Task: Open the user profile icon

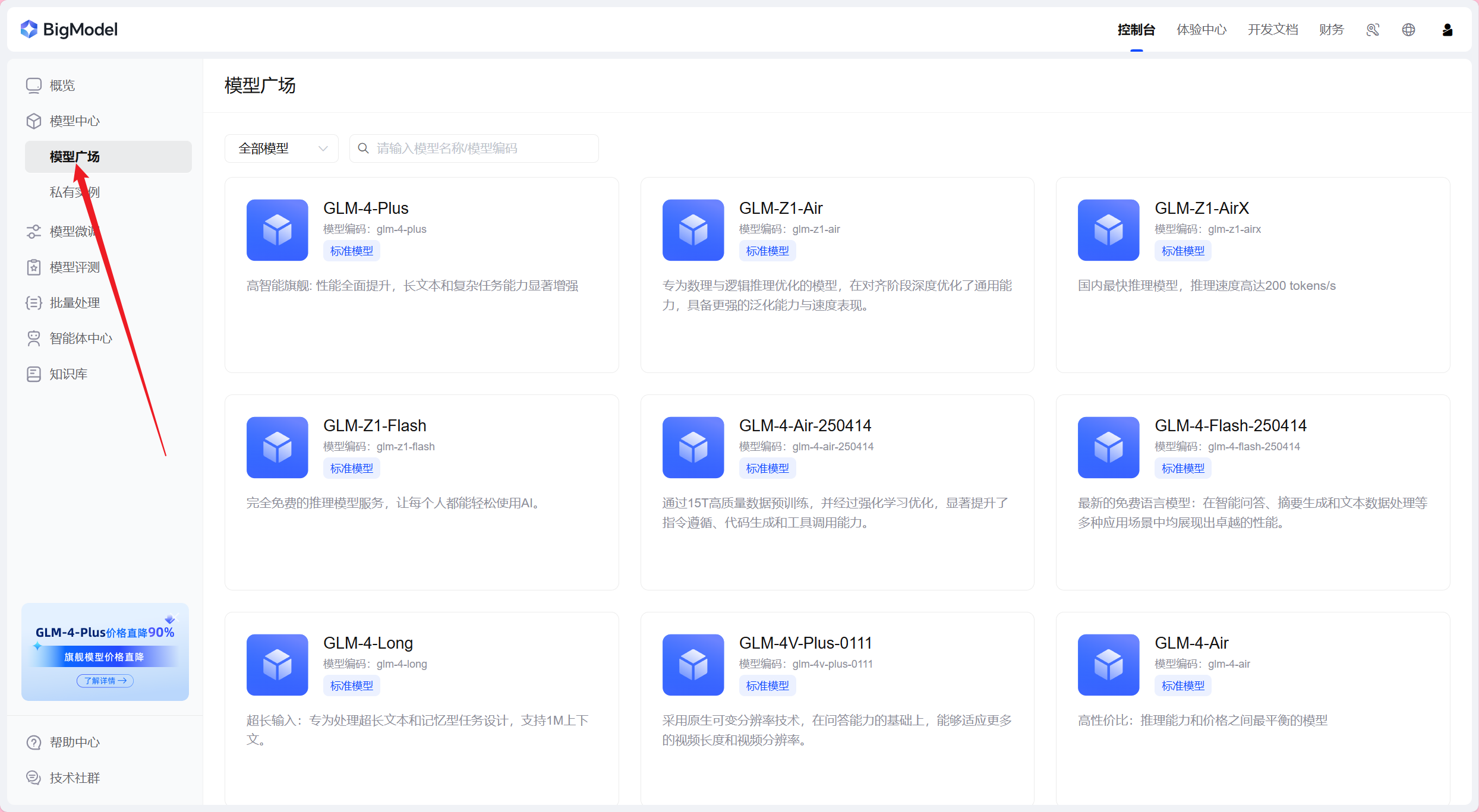Action: click(x=1448, y=30)
